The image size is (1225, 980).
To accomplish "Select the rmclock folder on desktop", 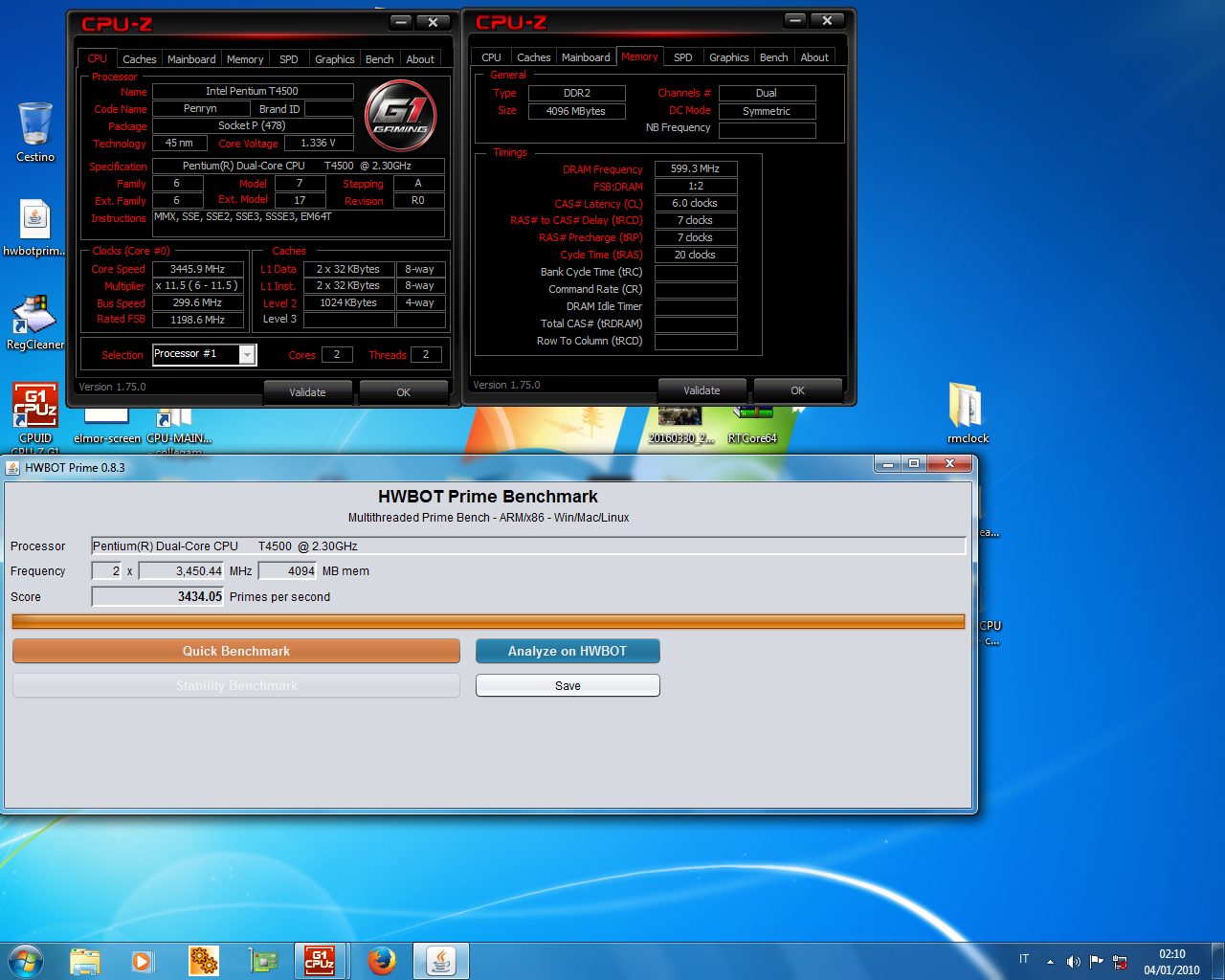I will click(968, 412).
